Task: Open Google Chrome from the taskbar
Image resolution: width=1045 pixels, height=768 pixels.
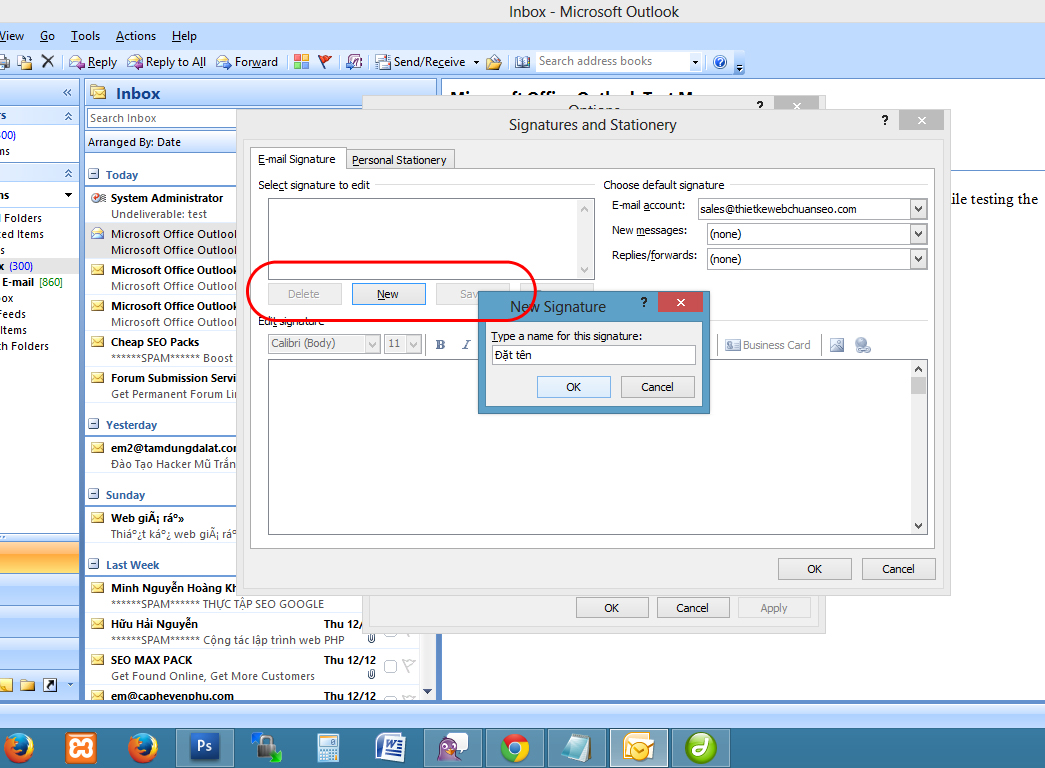Action: tap(515, 747)
